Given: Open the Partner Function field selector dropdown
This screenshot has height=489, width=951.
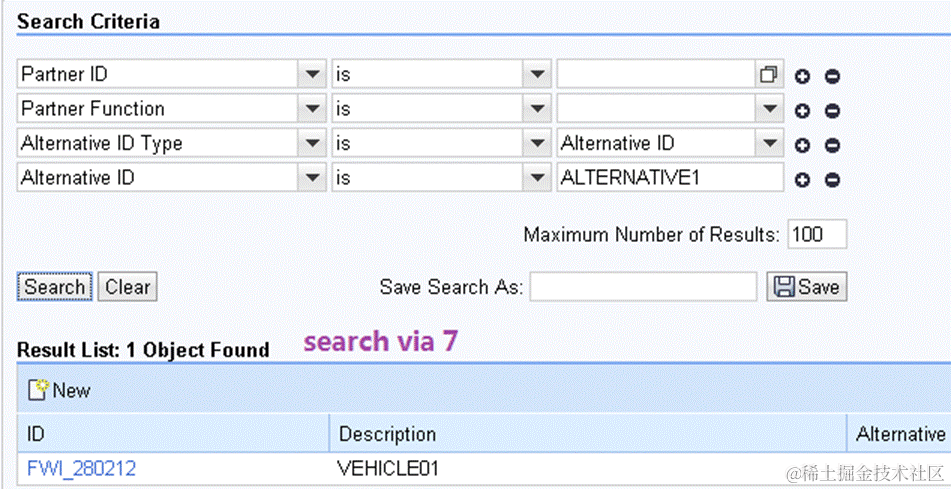Looking at the screenshot, I should click(312, 110).
